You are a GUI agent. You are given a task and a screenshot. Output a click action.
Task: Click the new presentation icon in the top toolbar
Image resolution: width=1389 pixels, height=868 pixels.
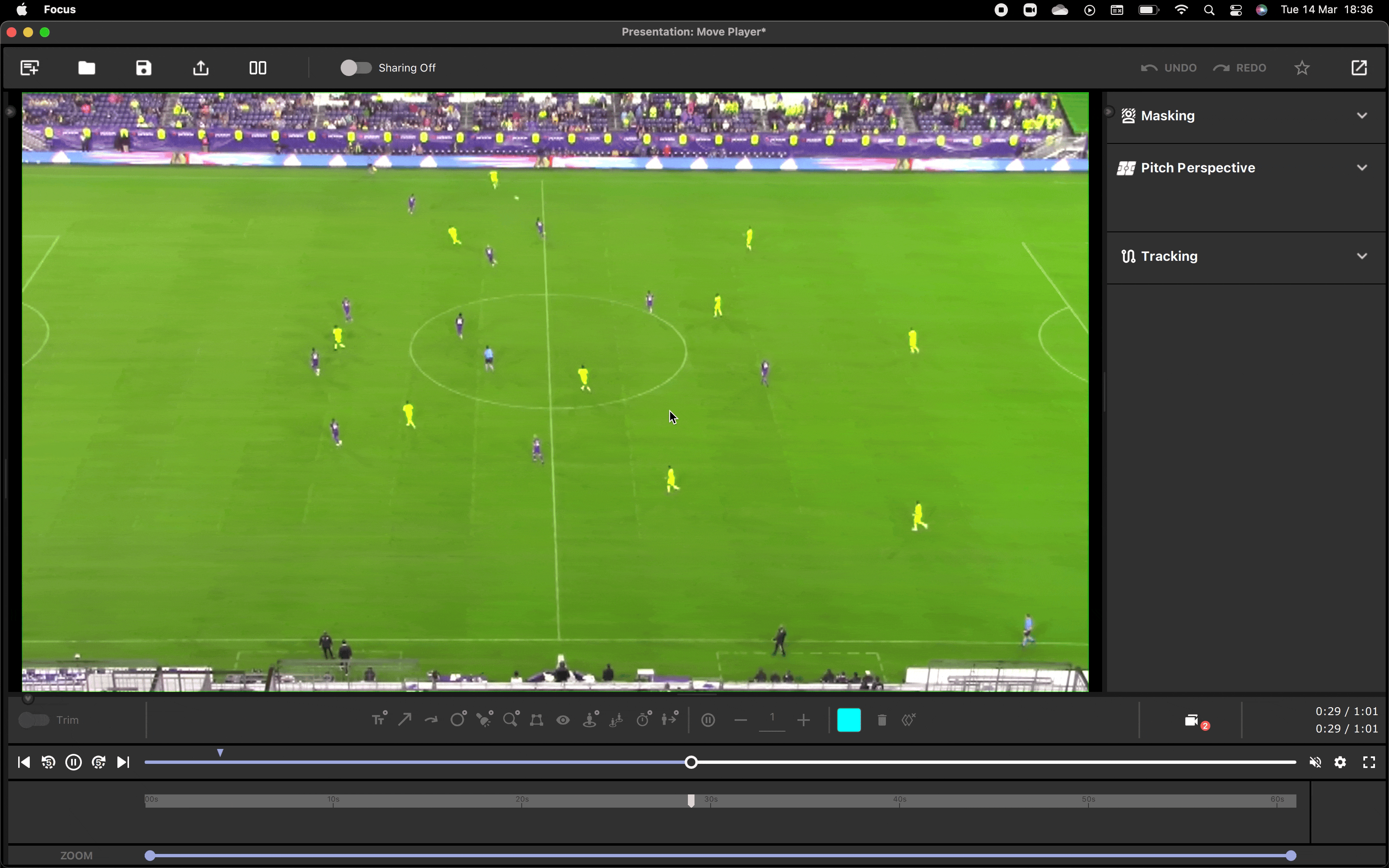pyautogui.click(x=29, y=68)
